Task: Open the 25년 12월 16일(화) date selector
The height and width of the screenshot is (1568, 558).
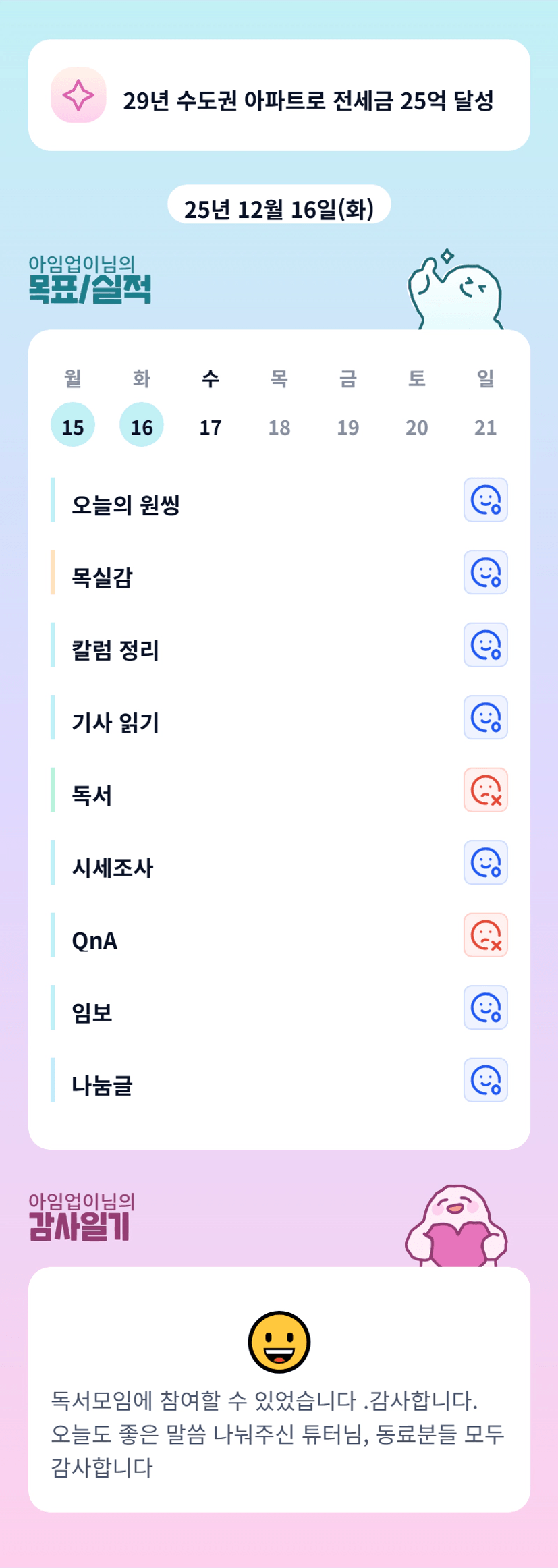Action: click(x=279, y=208)
